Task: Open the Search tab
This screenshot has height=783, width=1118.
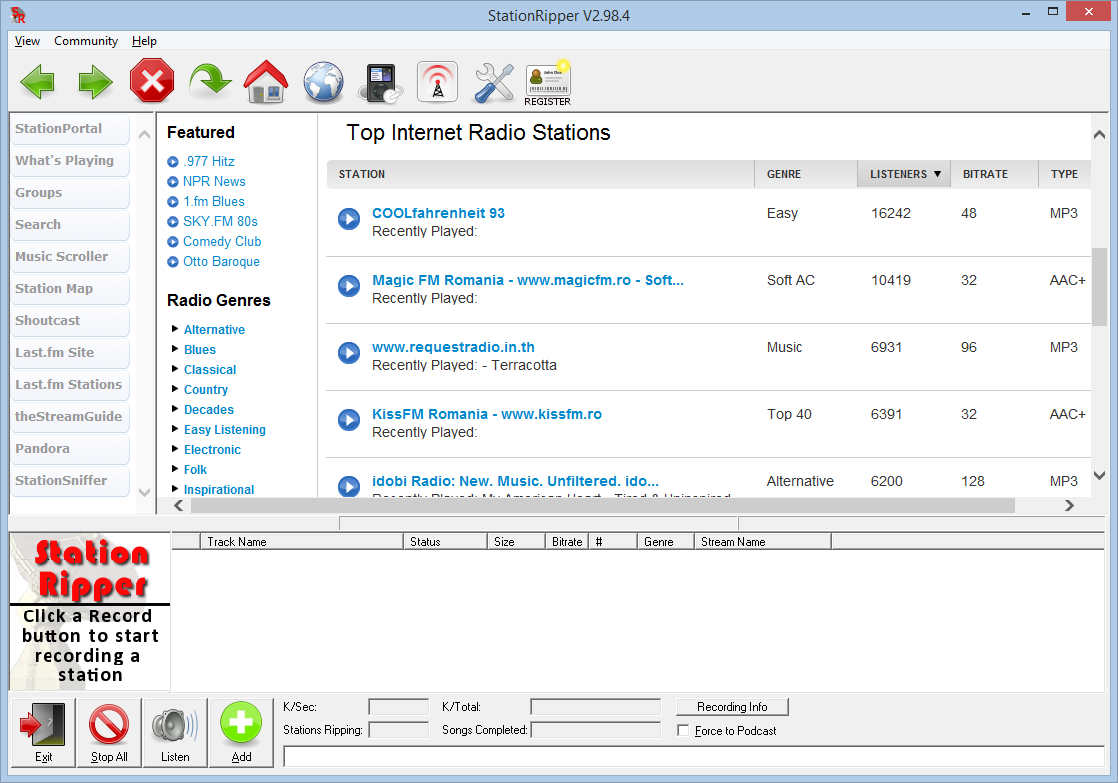Action: coord(71,225)
